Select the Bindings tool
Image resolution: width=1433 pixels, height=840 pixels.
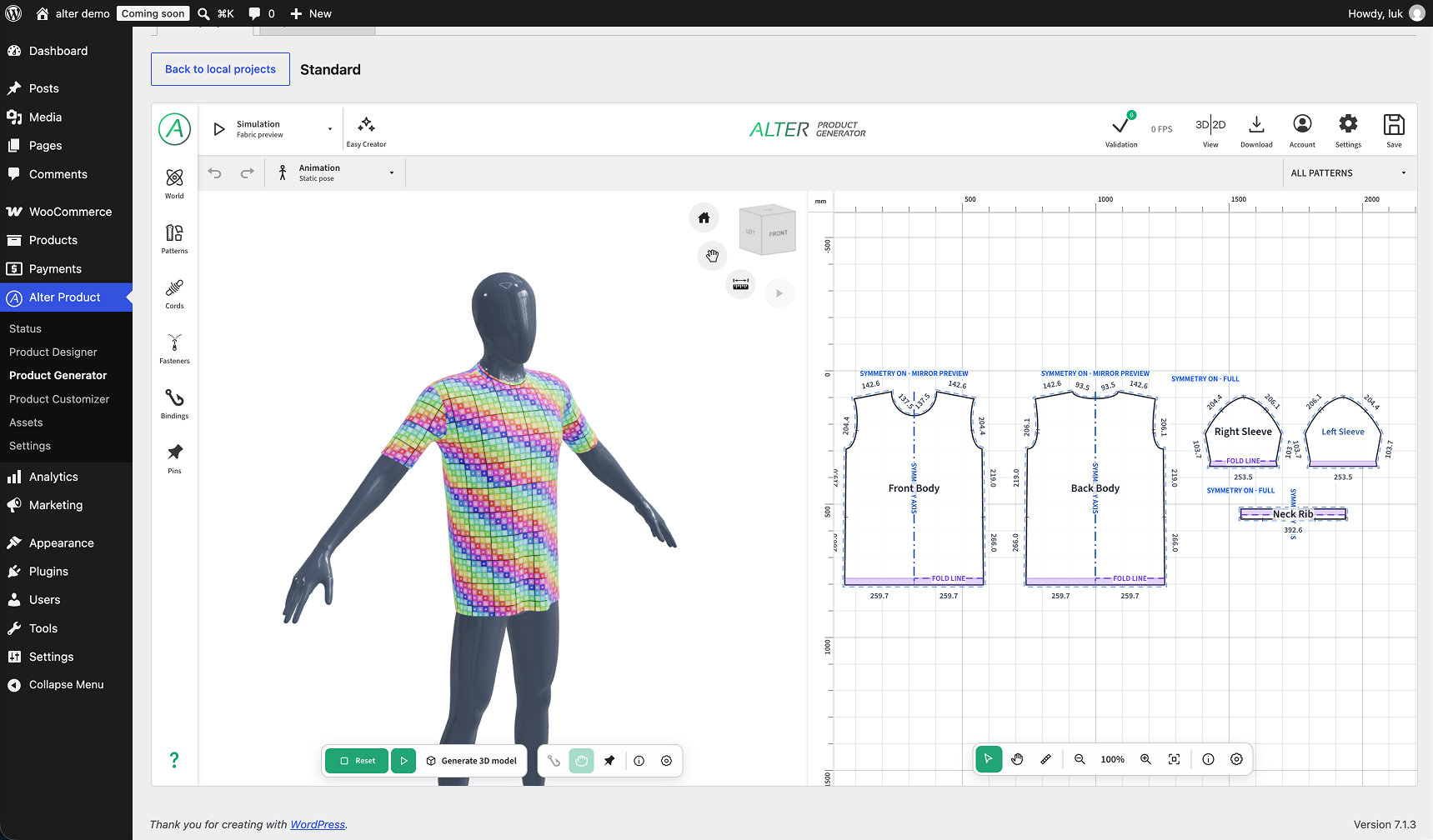(174, 403)
